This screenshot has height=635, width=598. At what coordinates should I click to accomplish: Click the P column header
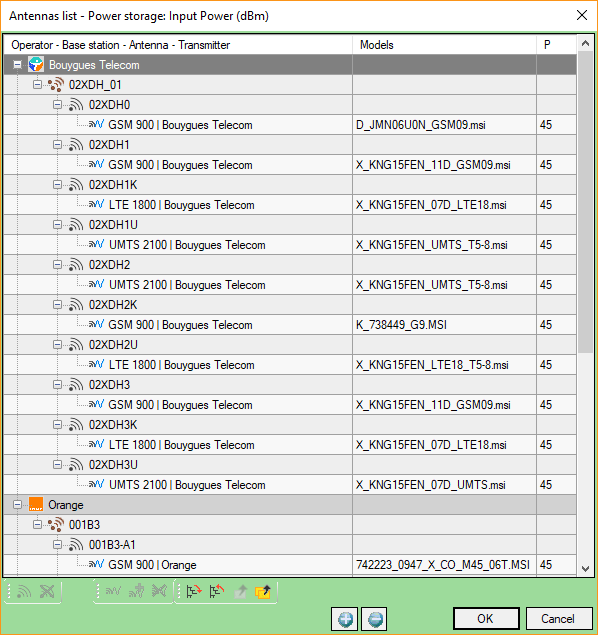tap(556, 45)
